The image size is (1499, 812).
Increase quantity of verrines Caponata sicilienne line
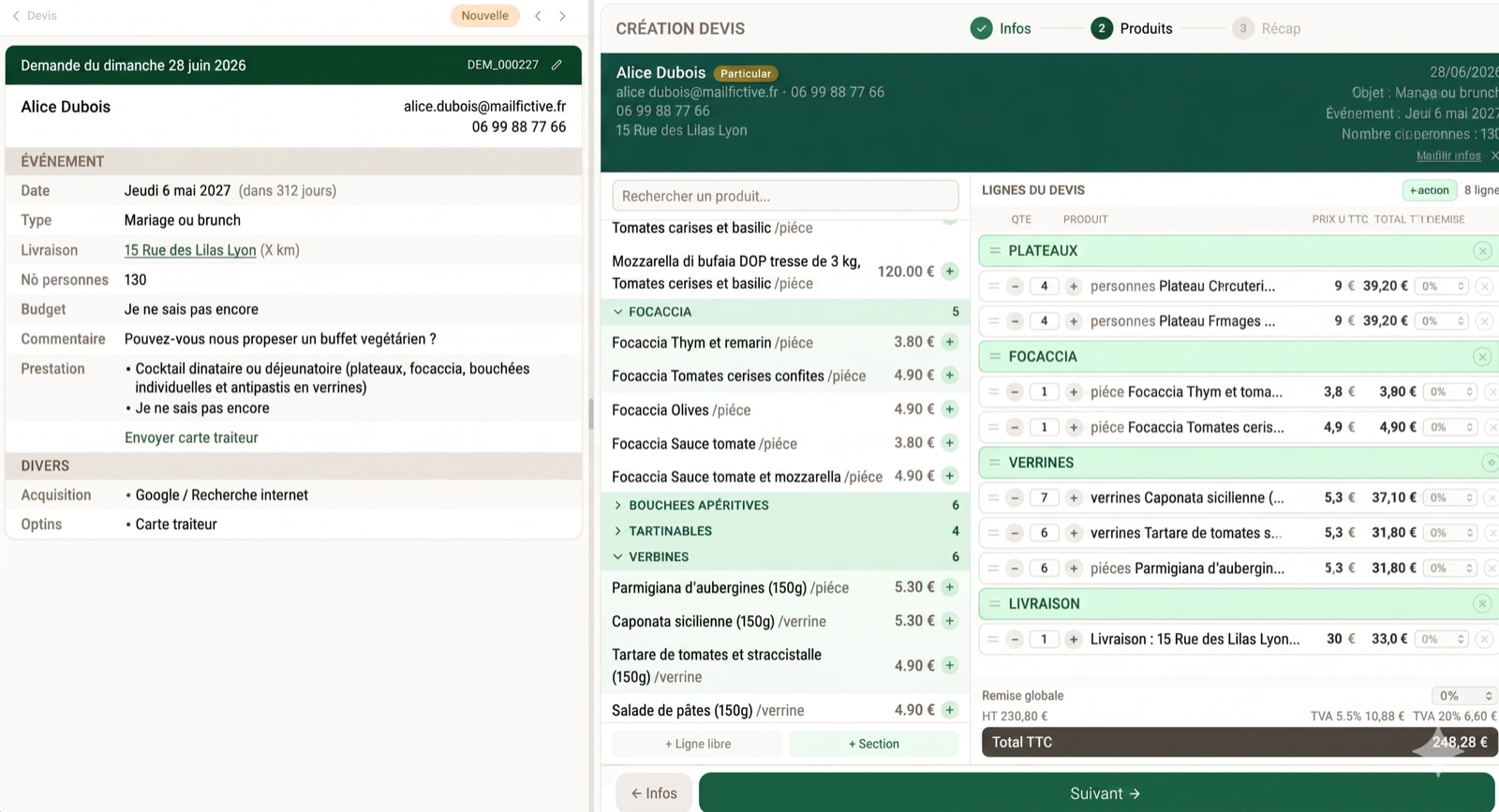point(1074,498)
